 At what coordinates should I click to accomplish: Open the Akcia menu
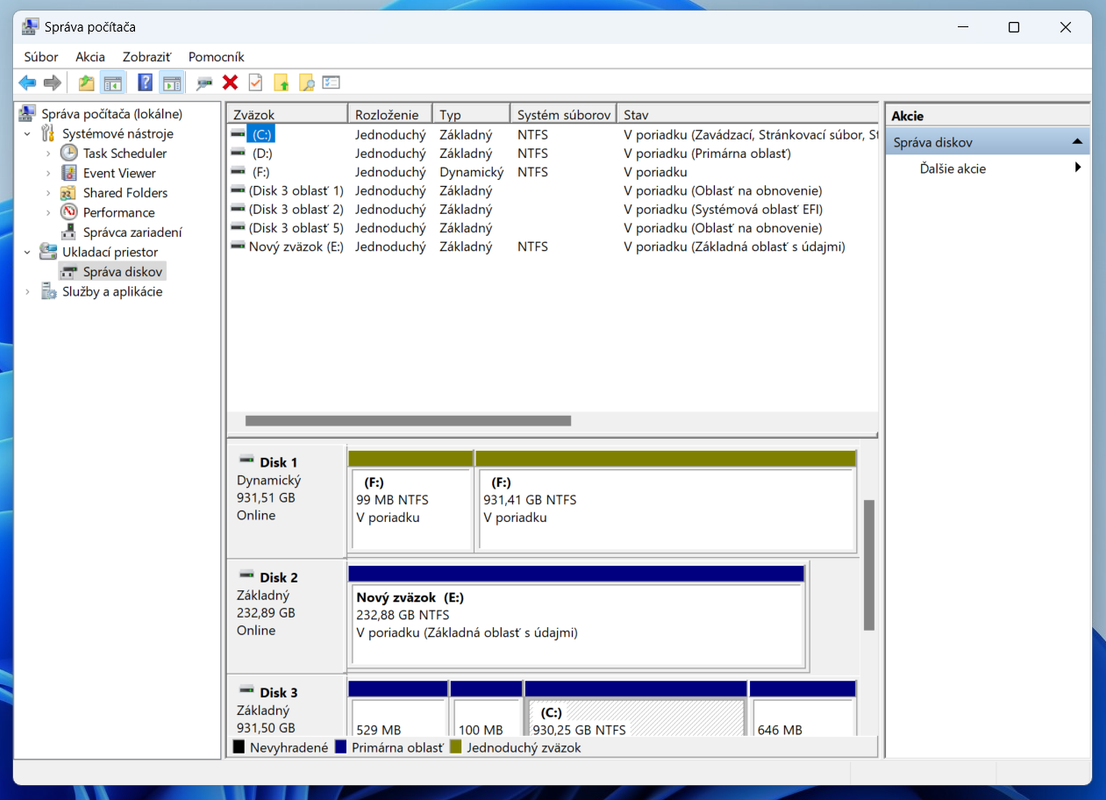point(90,57)
